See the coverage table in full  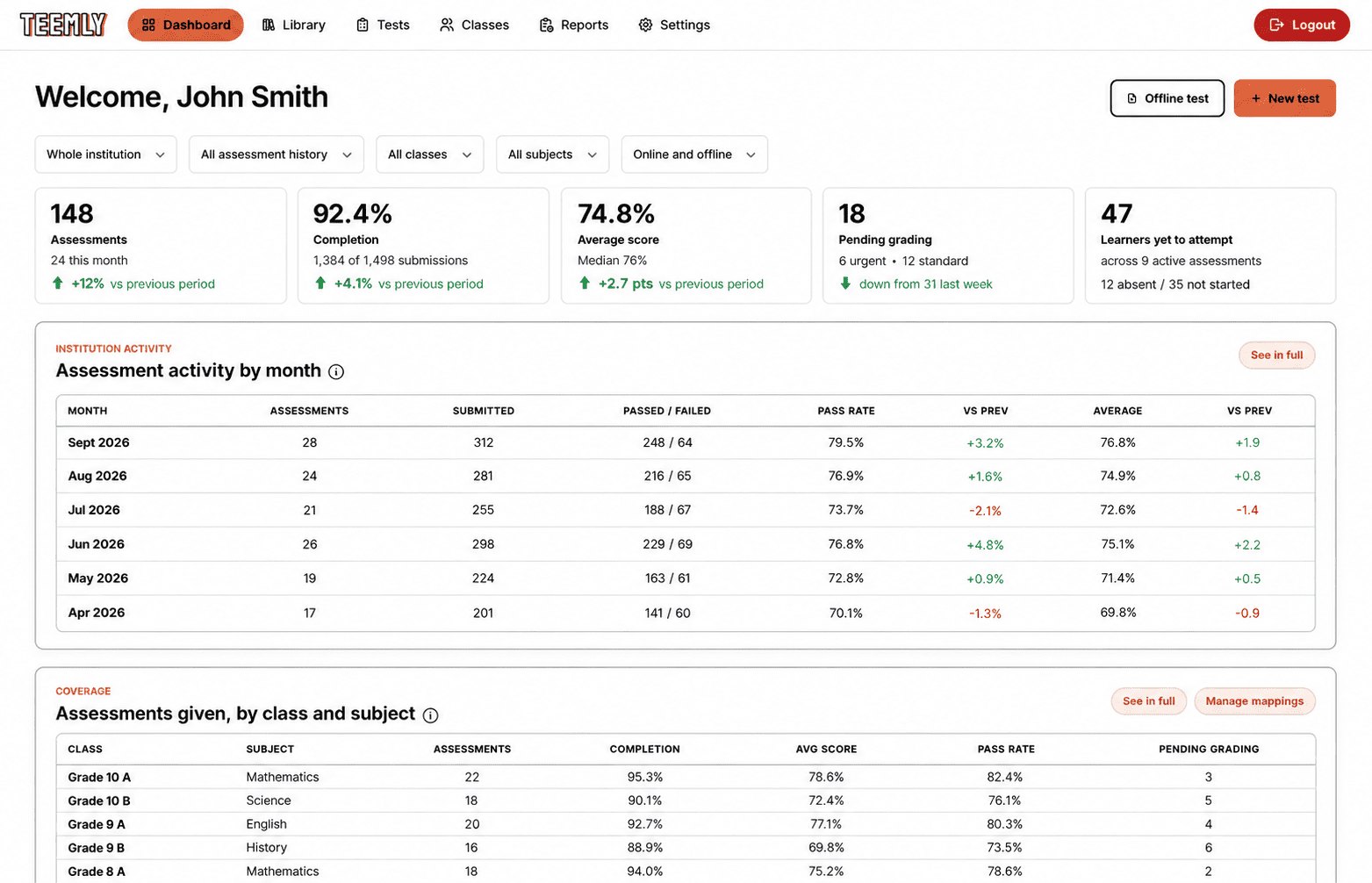[x=1148, y=701]
